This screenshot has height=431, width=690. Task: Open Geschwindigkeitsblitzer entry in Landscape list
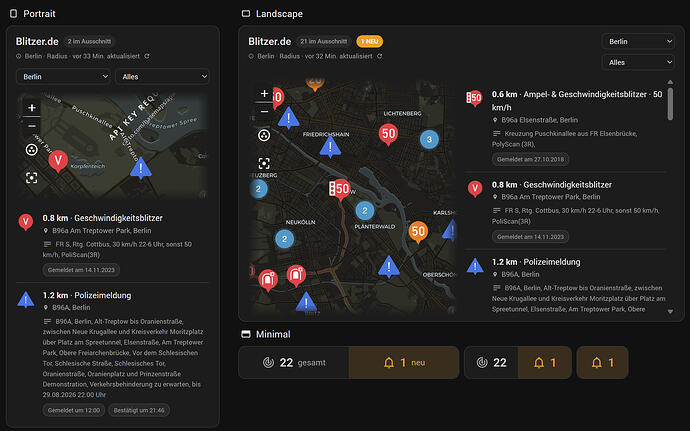(x=565, y=210)
